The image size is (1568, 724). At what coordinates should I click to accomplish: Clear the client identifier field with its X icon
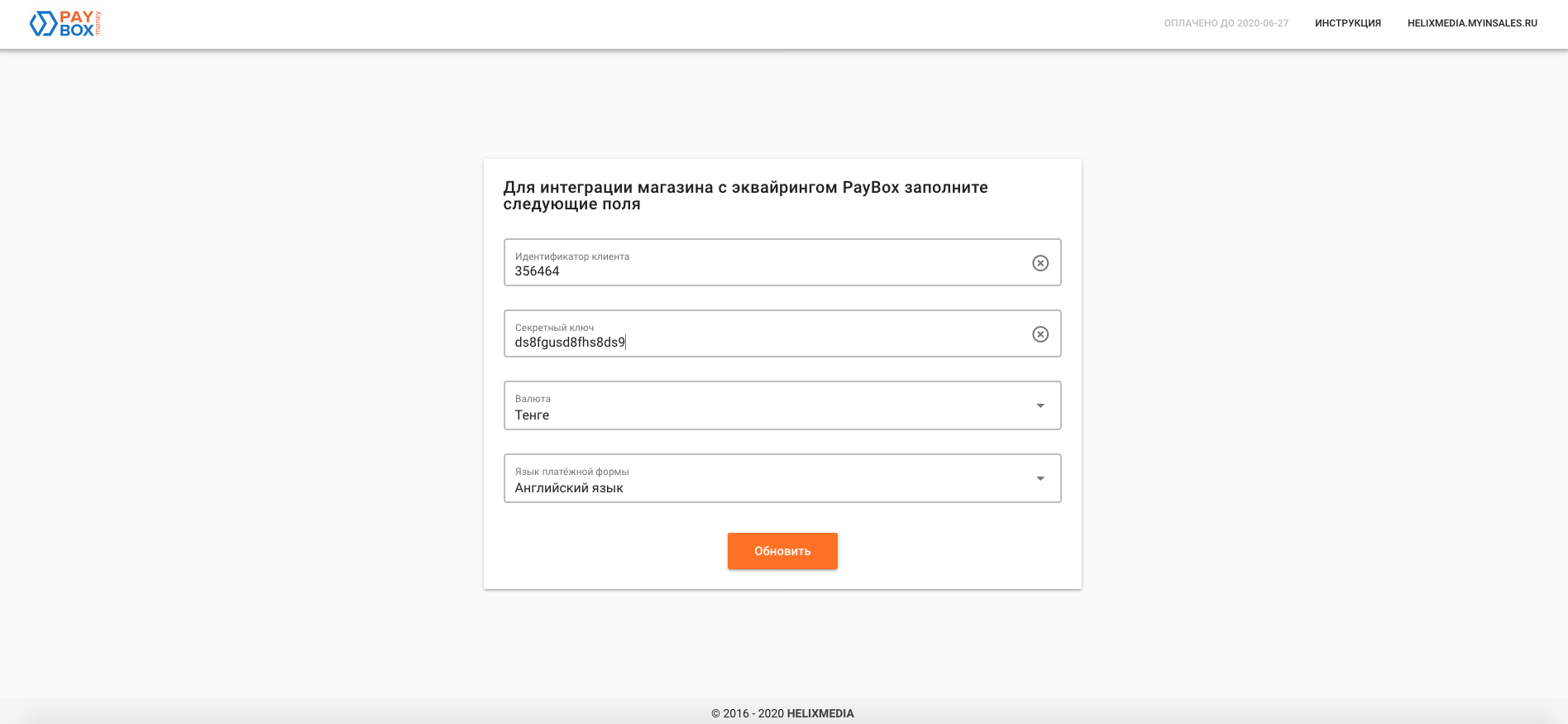point(1040,263)
